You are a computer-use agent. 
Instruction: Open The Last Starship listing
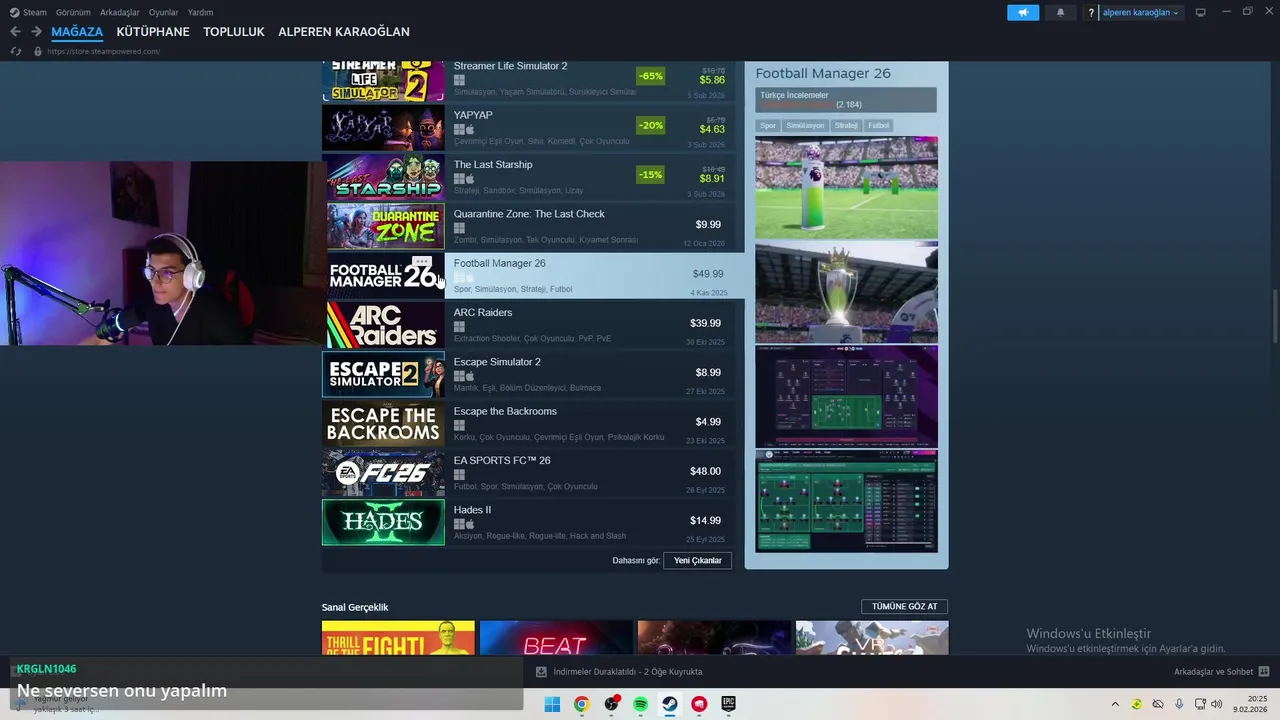point(530,177)
